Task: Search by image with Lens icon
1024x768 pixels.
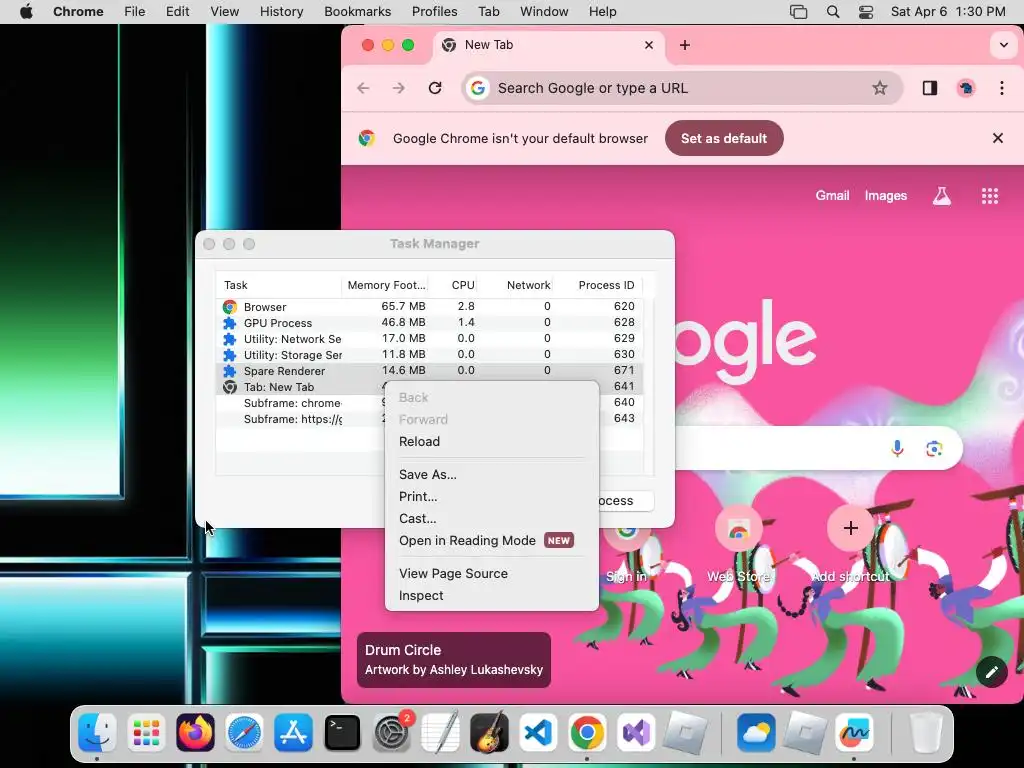Action: 934,449
